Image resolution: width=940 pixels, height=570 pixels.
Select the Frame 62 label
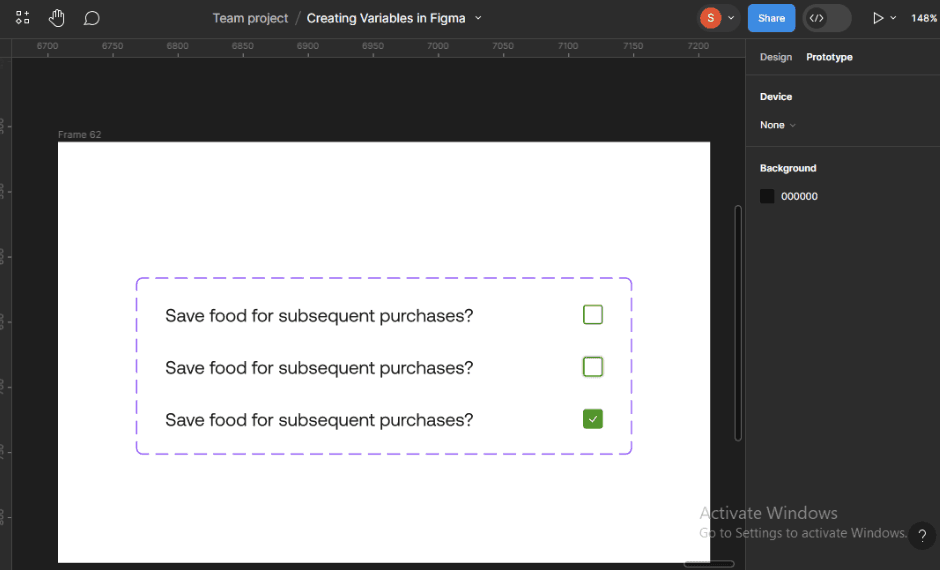click(79, 134)
